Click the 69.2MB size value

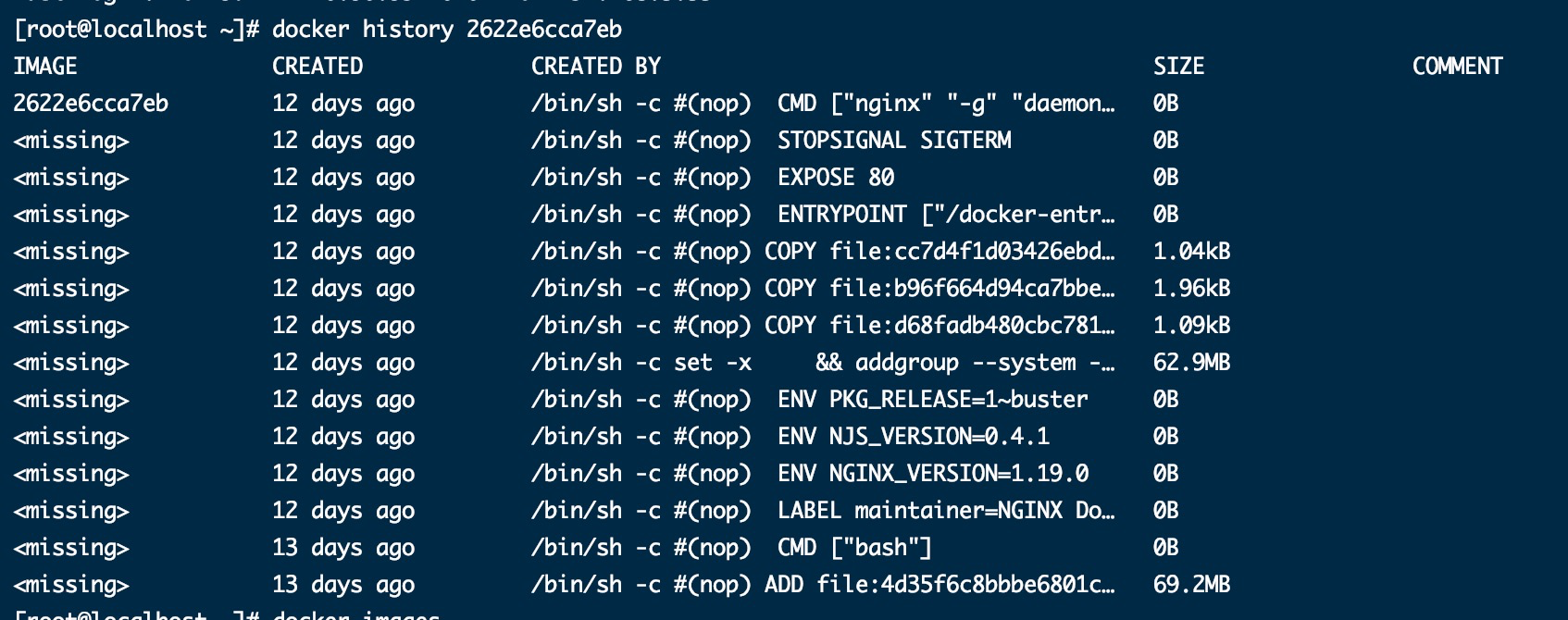(1192, 585)
